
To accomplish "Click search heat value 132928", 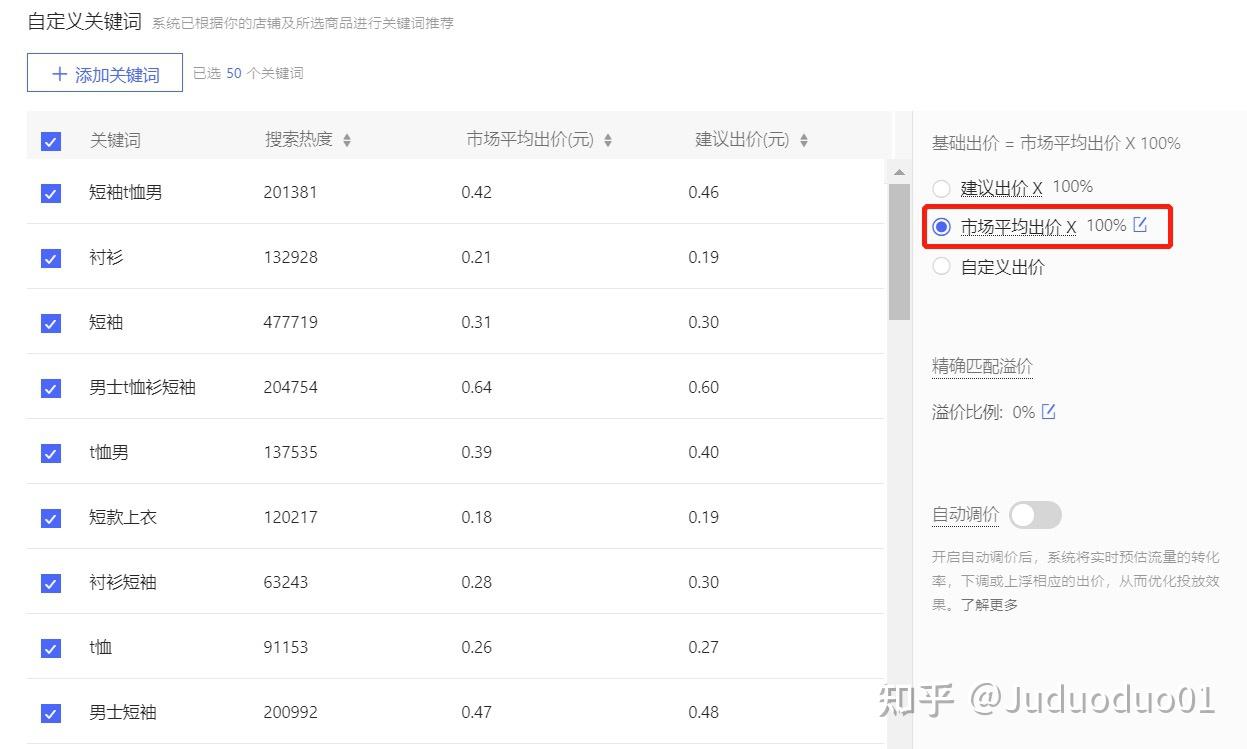I will [290, 257].
